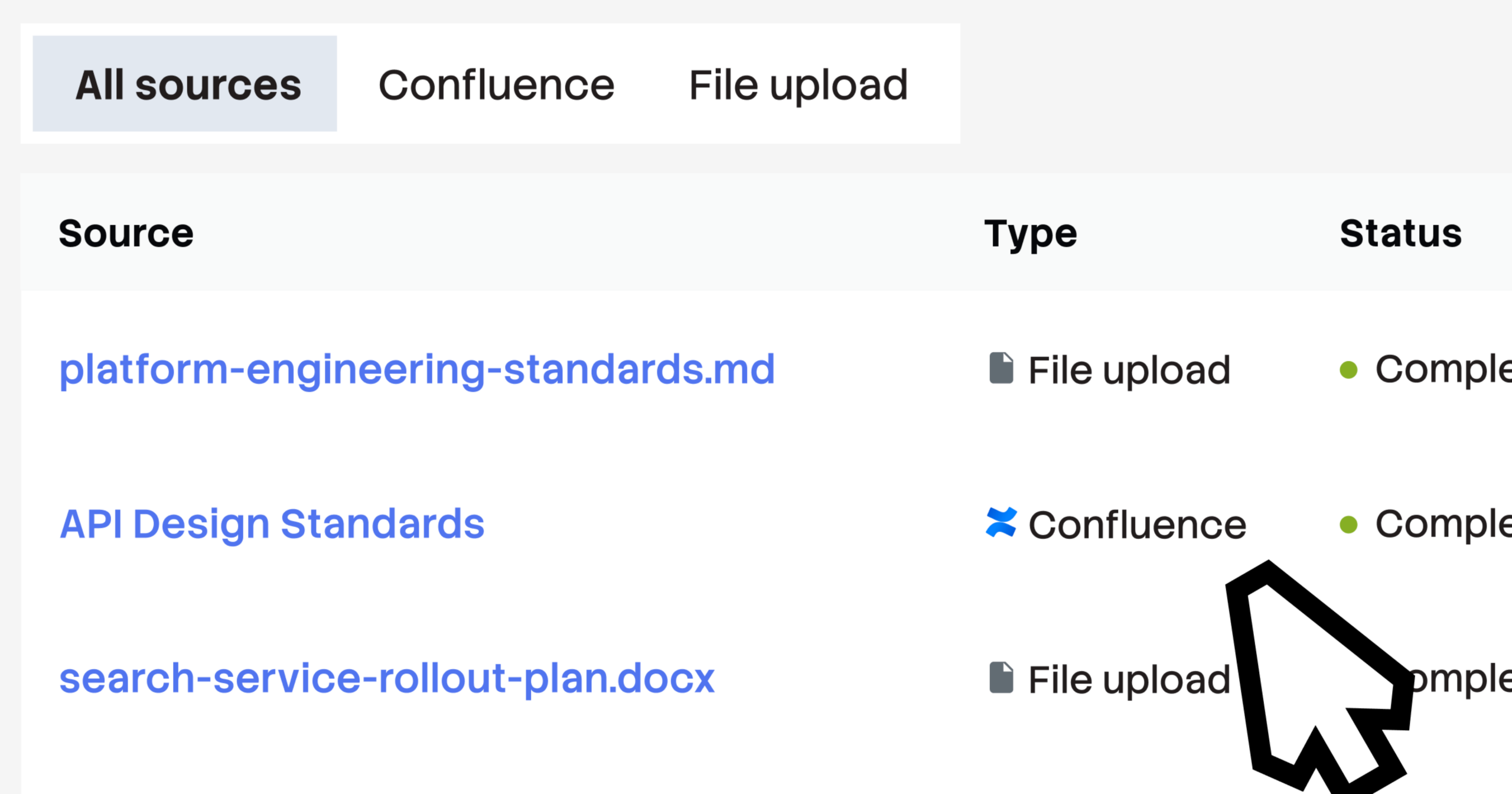Click File upload type text in docx row
This screenshot has width=1512, height=794.
click(x=1129, y=679)
